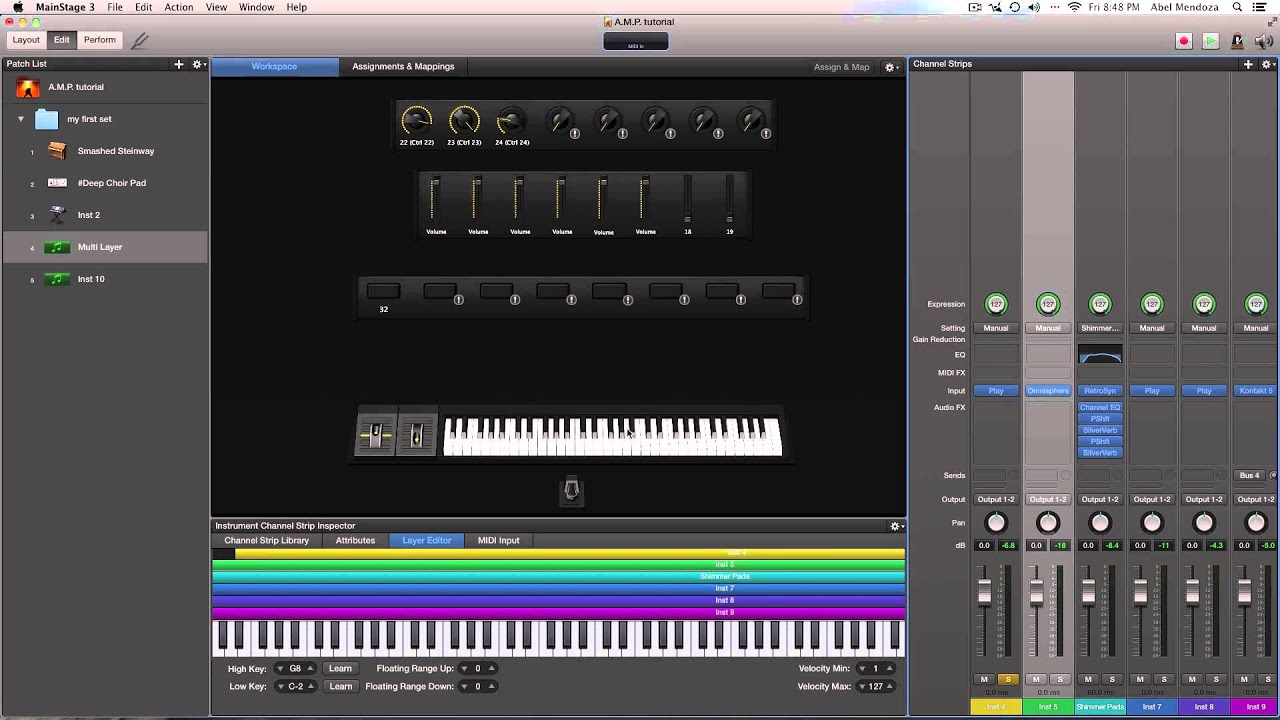Viewport: 1280px width, 720px height.
Task: Open the Action menu
Action: click(x=179, y=7)
